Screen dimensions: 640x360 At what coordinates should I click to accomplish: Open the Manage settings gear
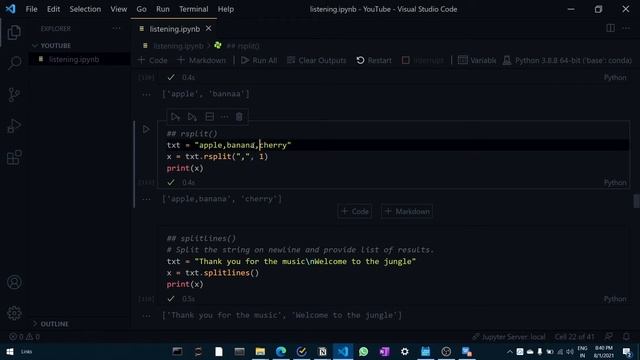point(14,313)
